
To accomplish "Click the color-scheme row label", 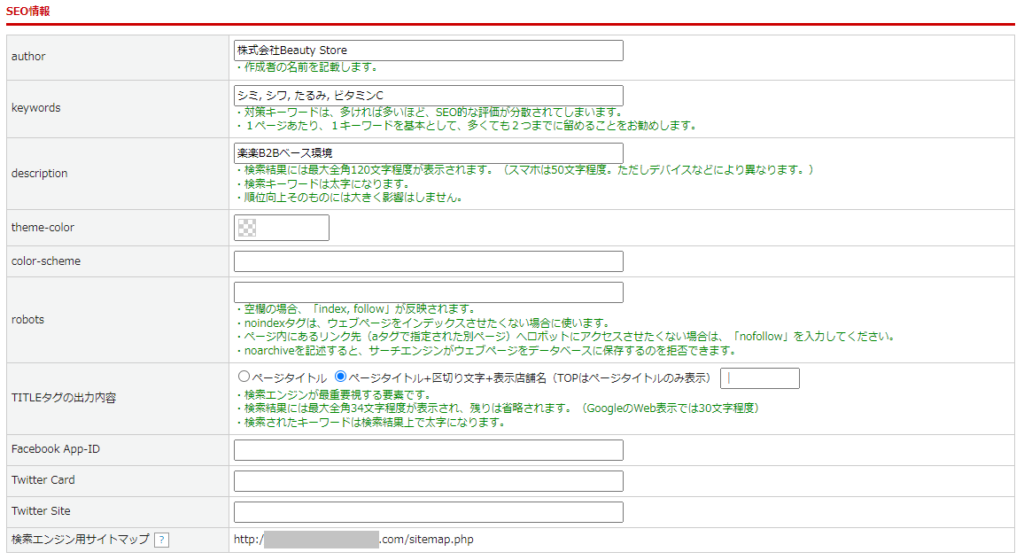I will coord(46,260).
